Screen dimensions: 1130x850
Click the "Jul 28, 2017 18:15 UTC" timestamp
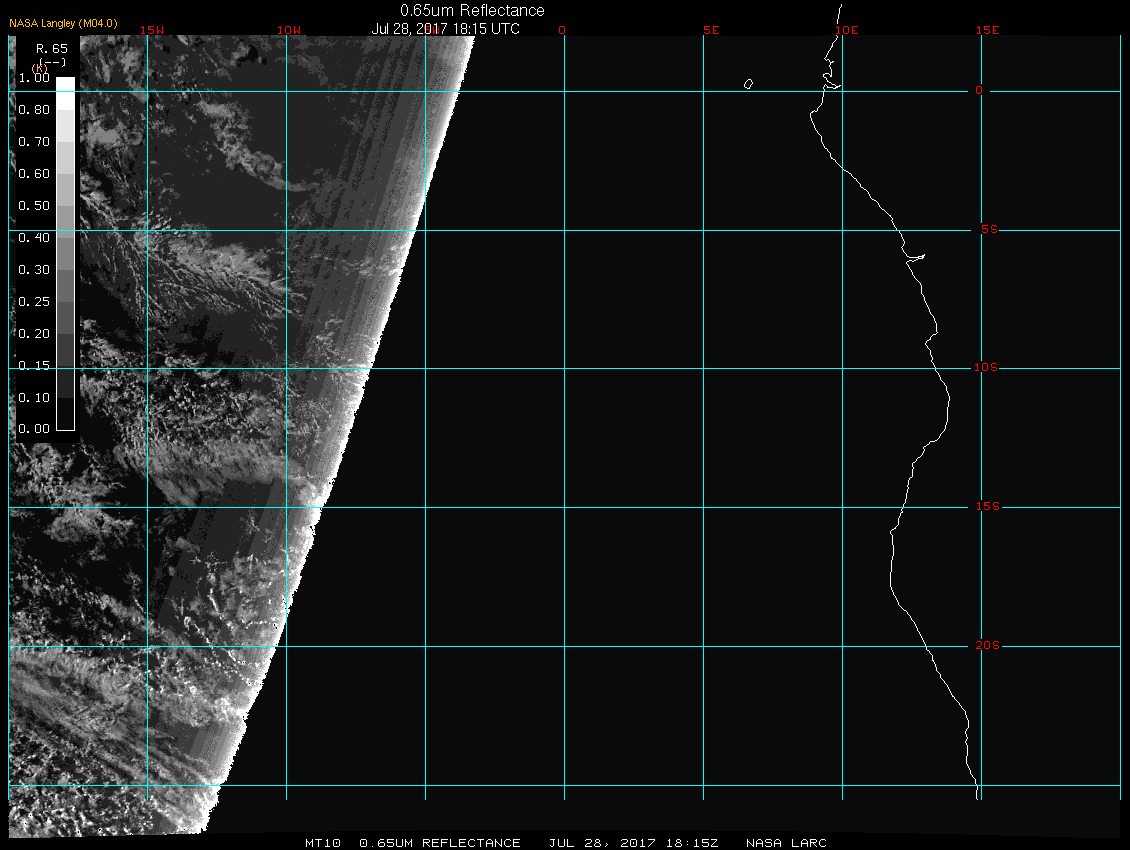click(445, 29)
